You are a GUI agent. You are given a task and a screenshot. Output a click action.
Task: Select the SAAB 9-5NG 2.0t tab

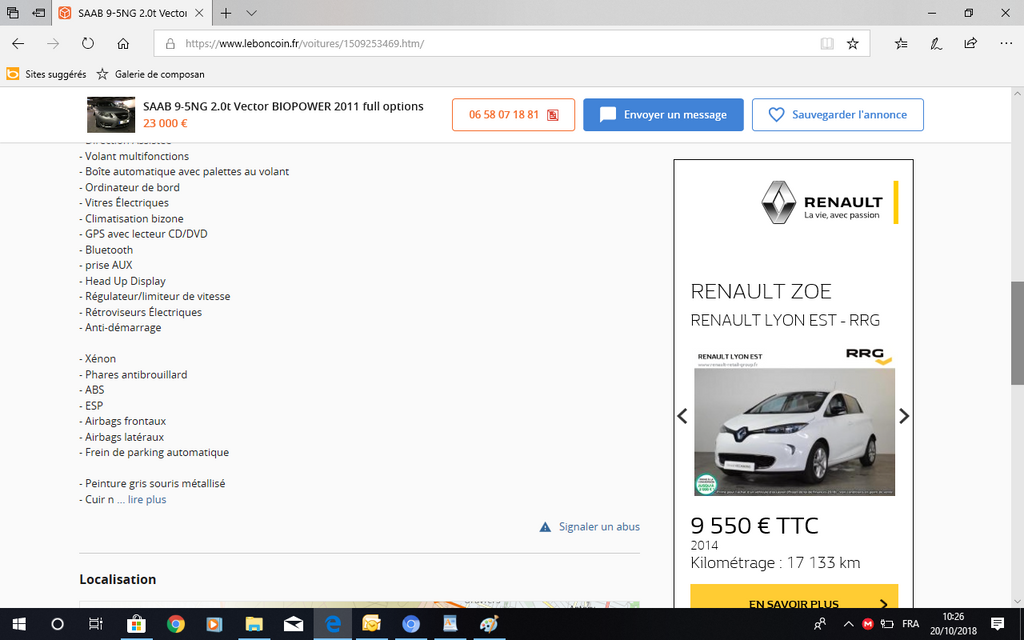click(x=131, y=13)
